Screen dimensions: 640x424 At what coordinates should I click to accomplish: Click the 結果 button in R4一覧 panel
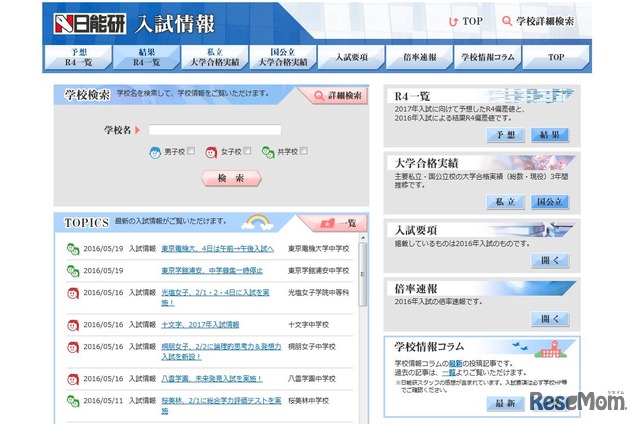[549, 135]
